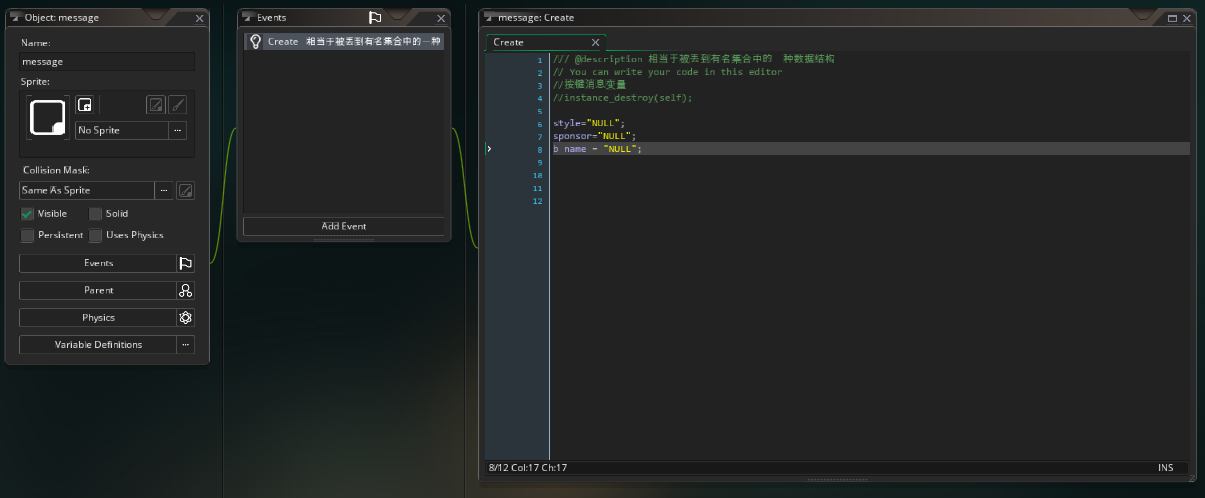Click the flag icon in Events title bar

[x=375, y=17]
